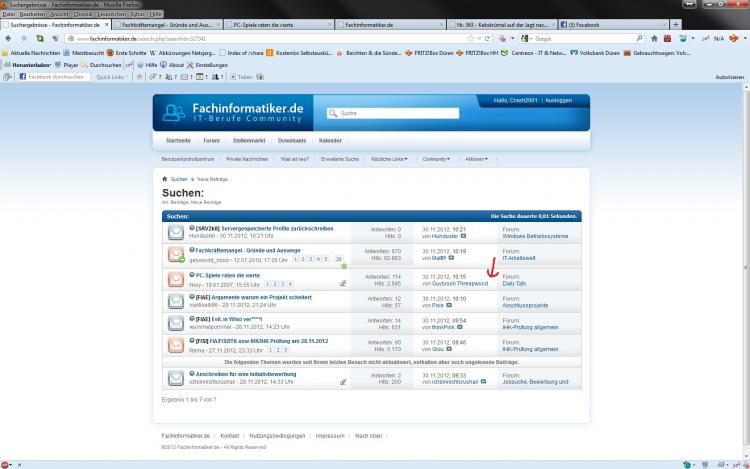The width and height of the screenshot is (750, 469).
Task: Go to last post by thinkPink arrow icon
Action: click(x=460, y=327)
